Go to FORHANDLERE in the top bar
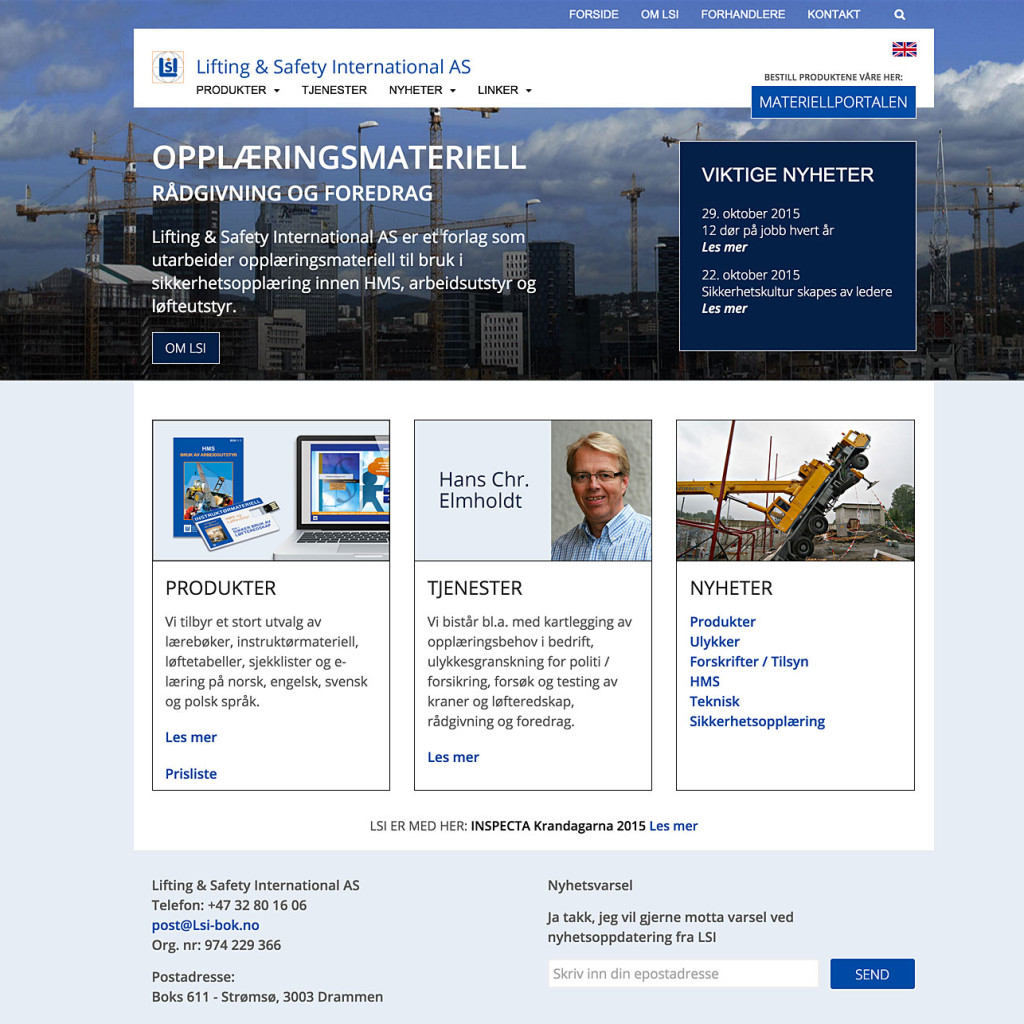The height and width of the screenshot is (1024, 1024). (743, 15)
